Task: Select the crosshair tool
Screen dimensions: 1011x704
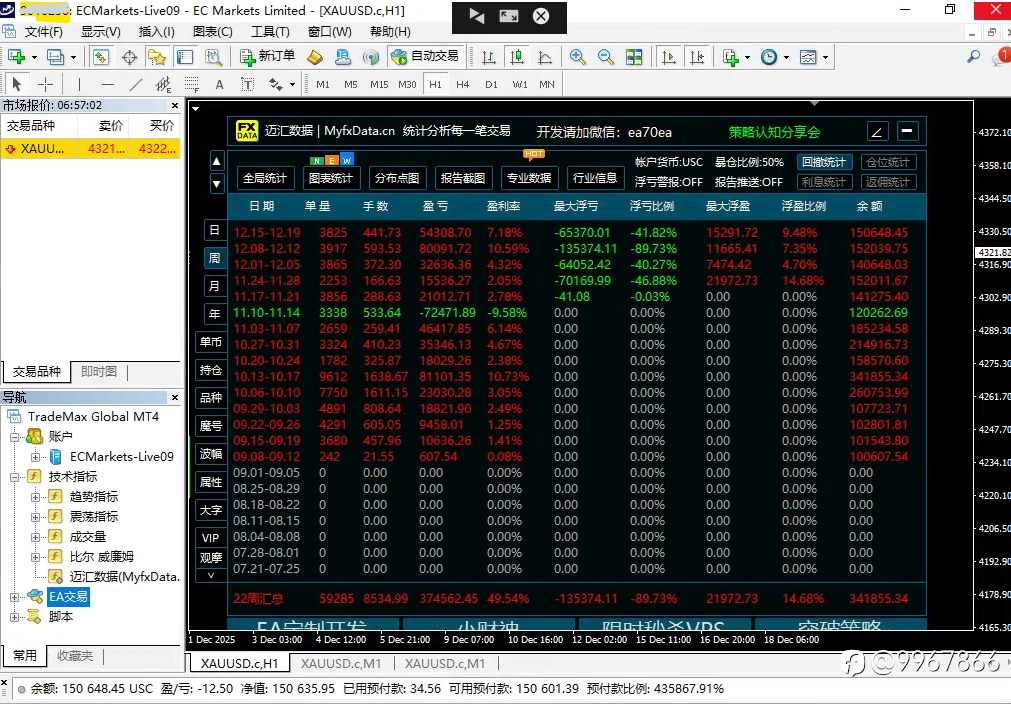Action: point(45,84)
